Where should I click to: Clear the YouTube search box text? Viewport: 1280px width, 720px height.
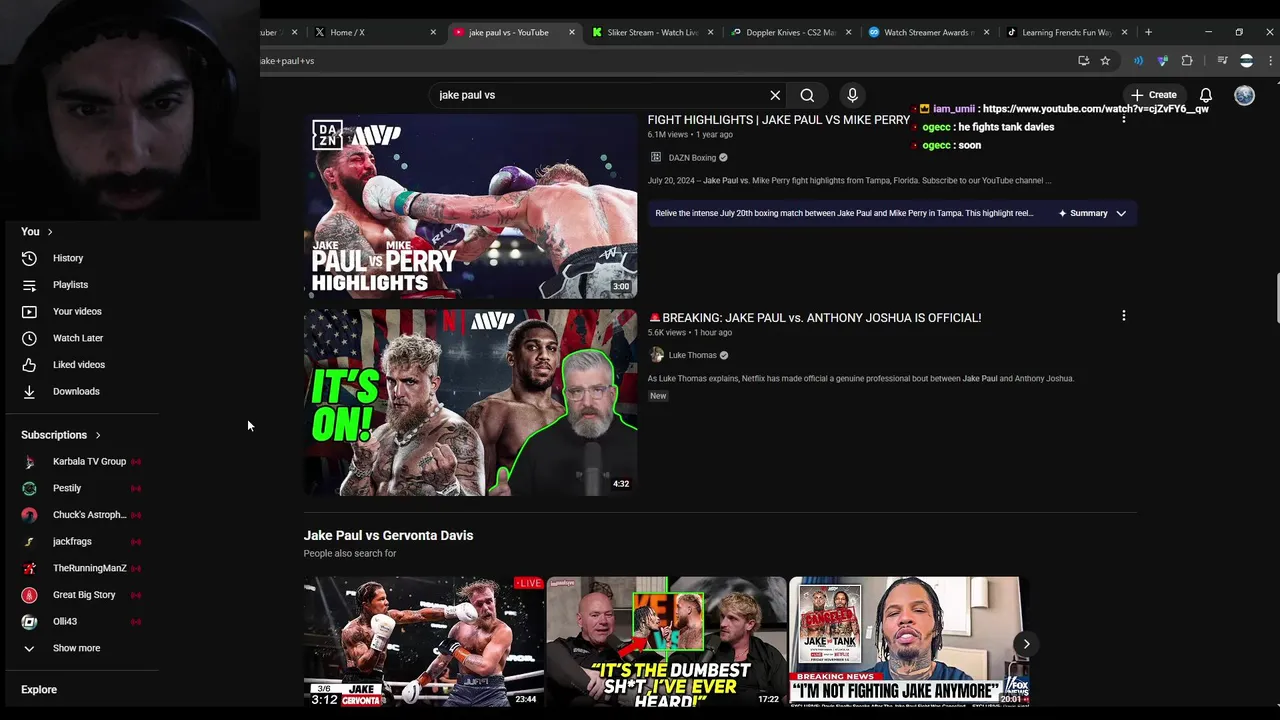775,95
